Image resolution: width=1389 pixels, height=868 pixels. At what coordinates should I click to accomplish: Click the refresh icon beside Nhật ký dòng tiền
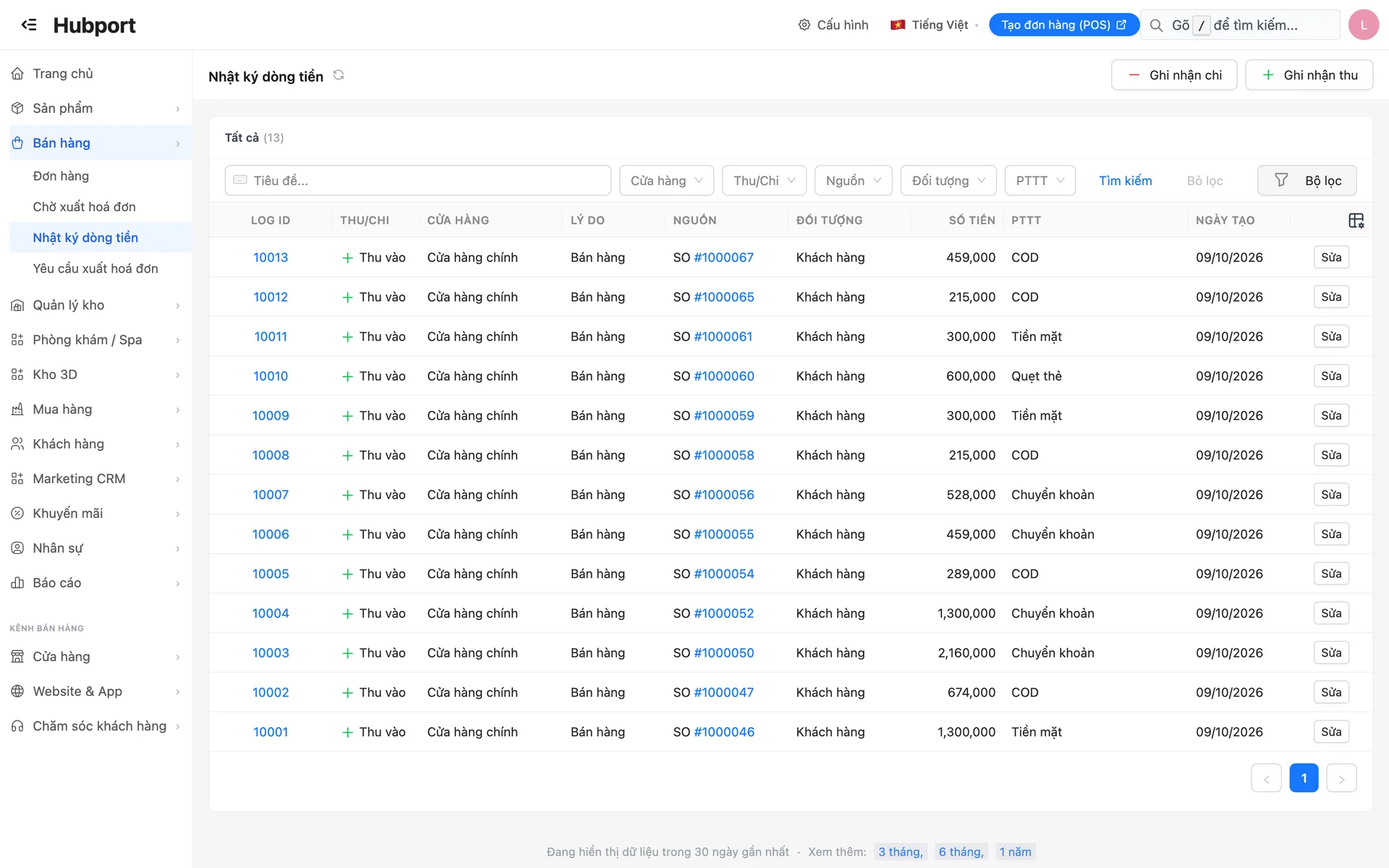point(339,75)
